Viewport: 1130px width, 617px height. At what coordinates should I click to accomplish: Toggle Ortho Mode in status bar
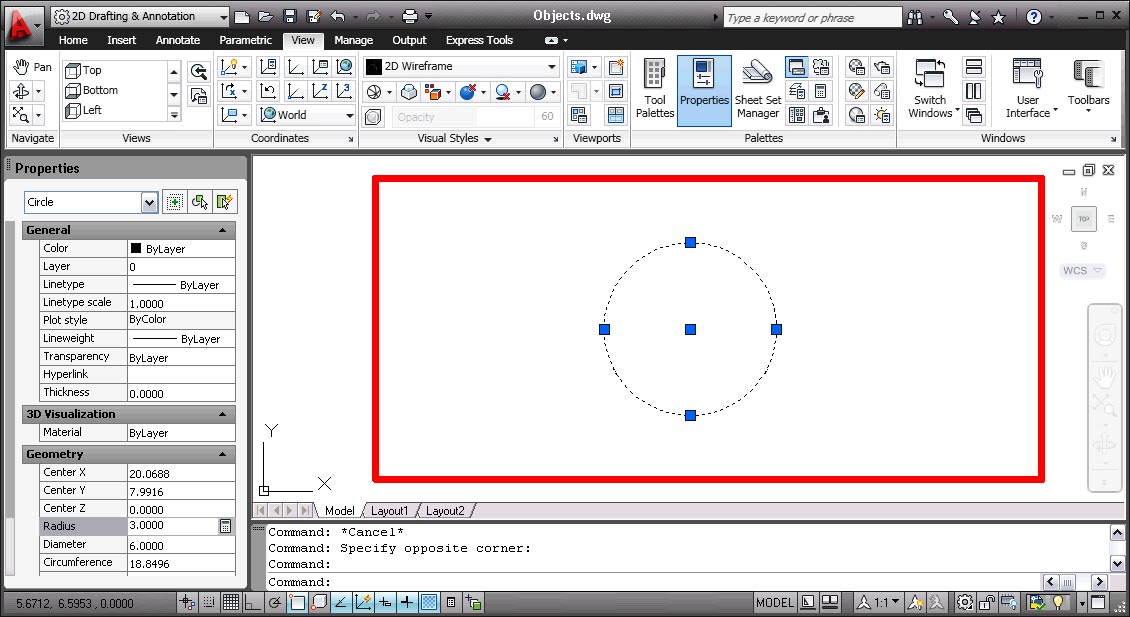point(252,603)
